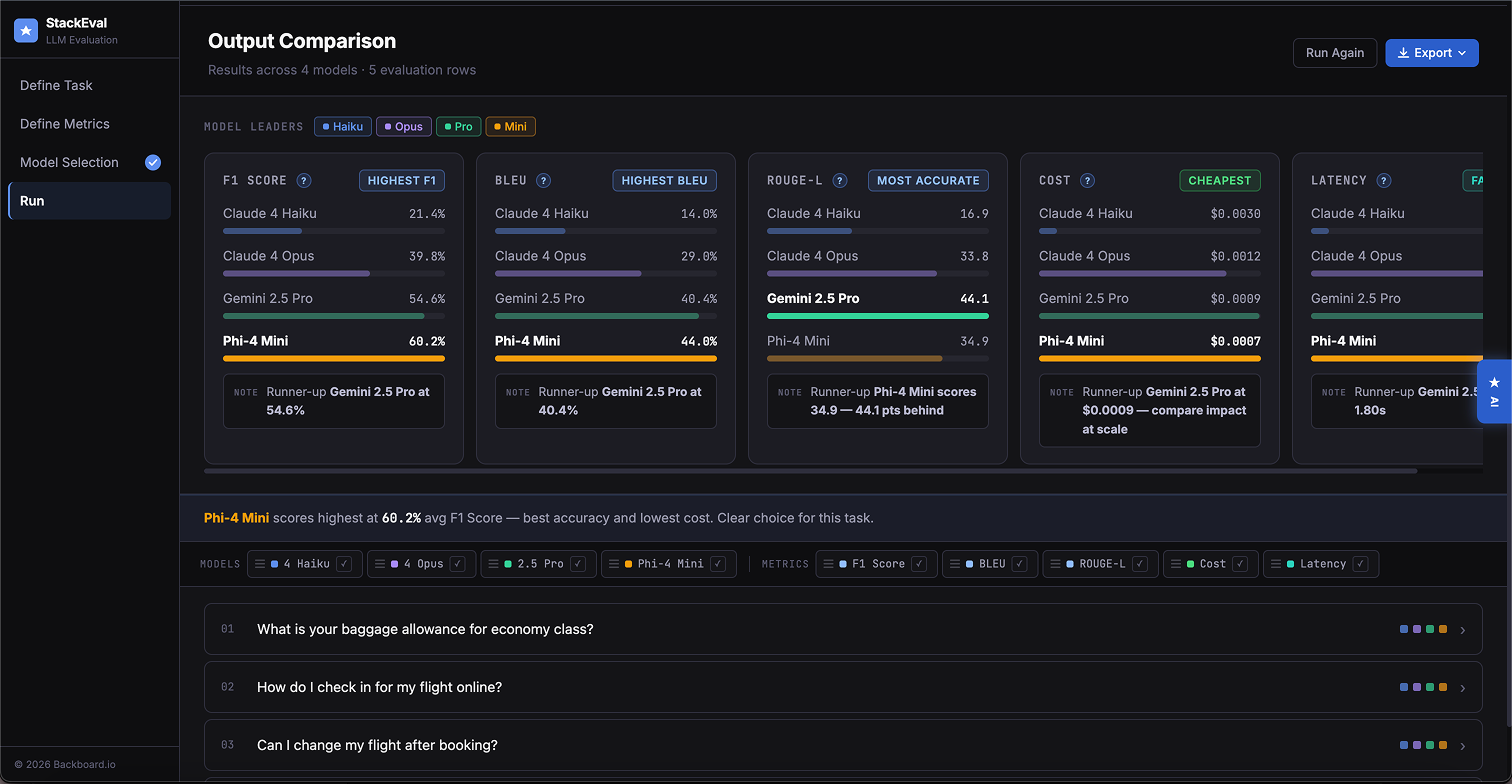Screen dimensions: 1512x784
Task: Select the Opus model leader chip
Action: pos(404,127)
